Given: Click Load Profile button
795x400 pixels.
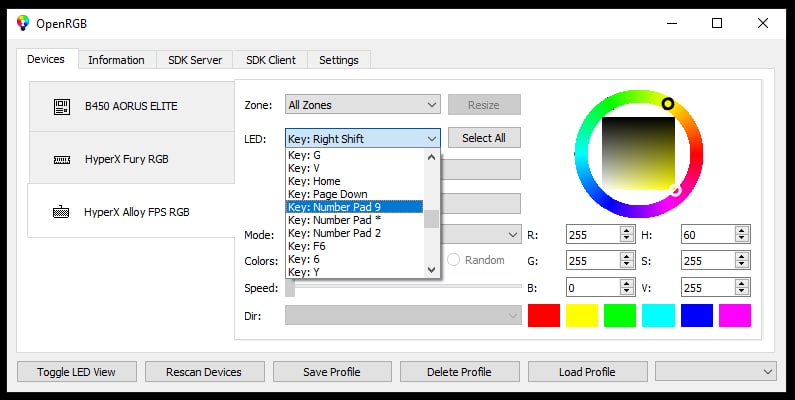Looking at the screenshot, I should point(587,372).
